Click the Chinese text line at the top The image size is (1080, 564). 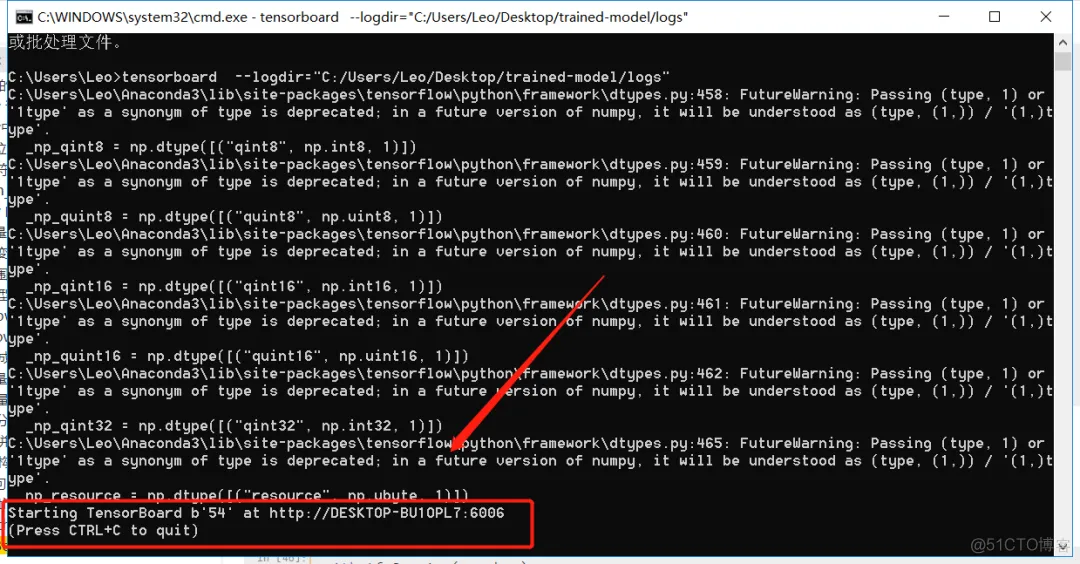(65, 43)
